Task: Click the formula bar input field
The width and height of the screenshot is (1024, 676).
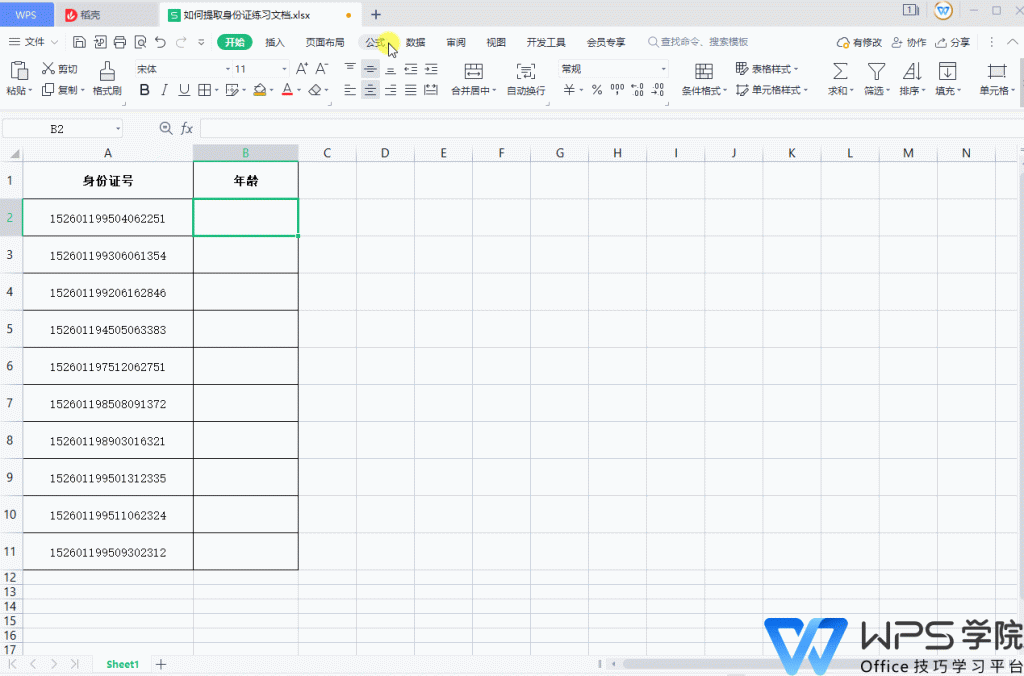Action: 611,129
